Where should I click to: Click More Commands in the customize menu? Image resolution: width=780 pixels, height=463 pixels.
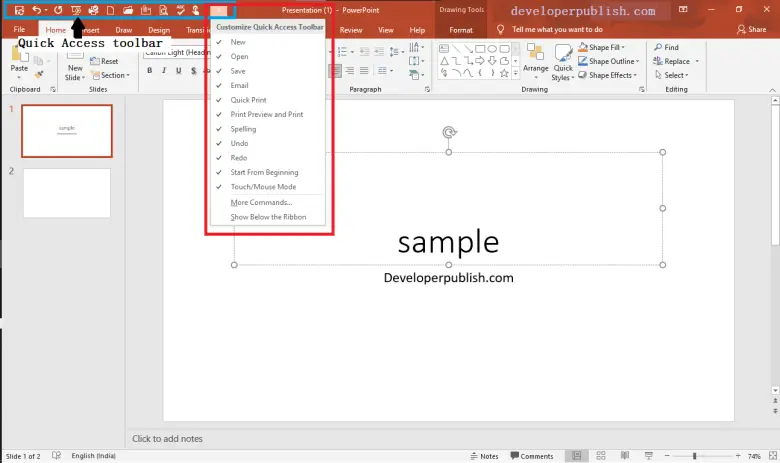(268, 202)
